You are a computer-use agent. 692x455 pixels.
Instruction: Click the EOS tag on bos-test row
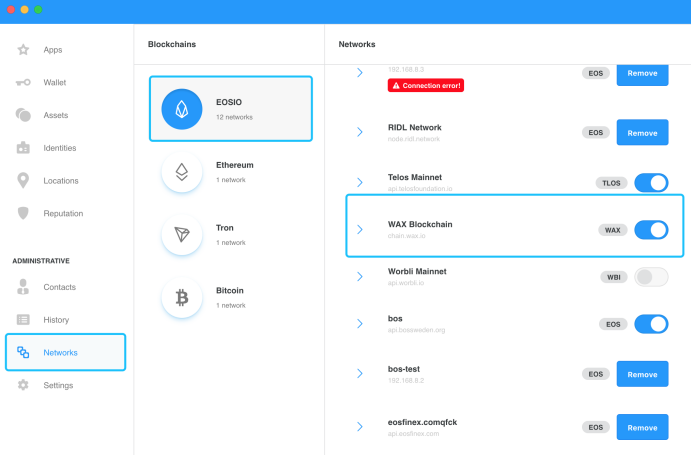[x=595, y=374]
